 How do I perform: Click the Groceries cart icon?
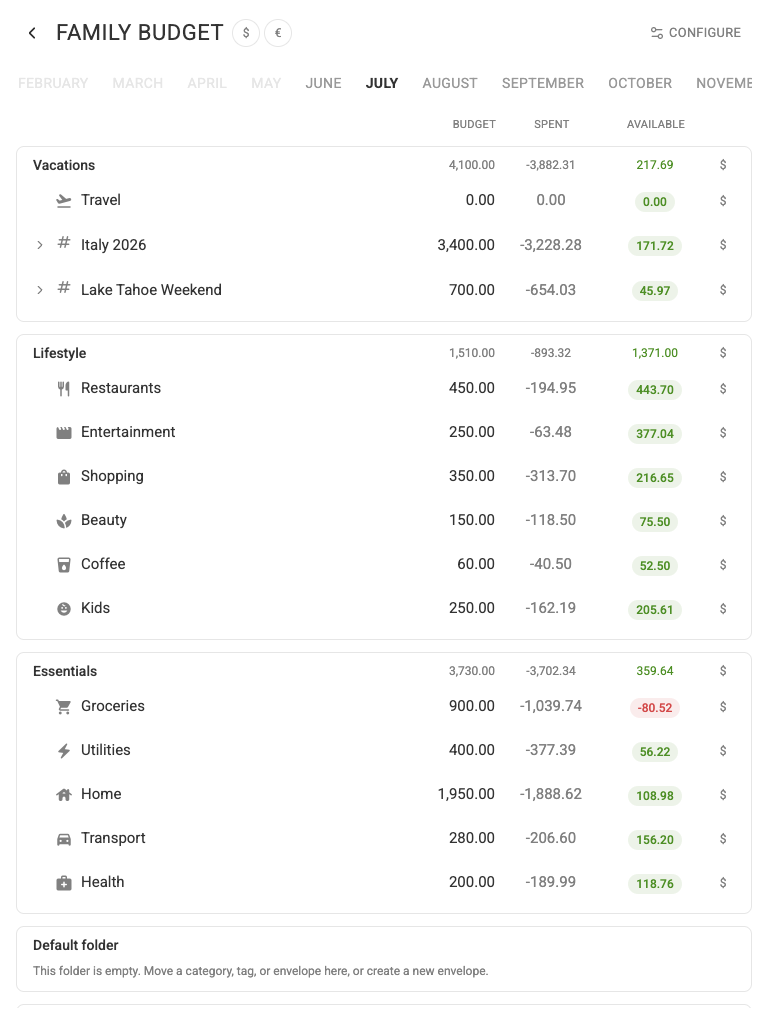pyautogui.click(x=63, y=707)
